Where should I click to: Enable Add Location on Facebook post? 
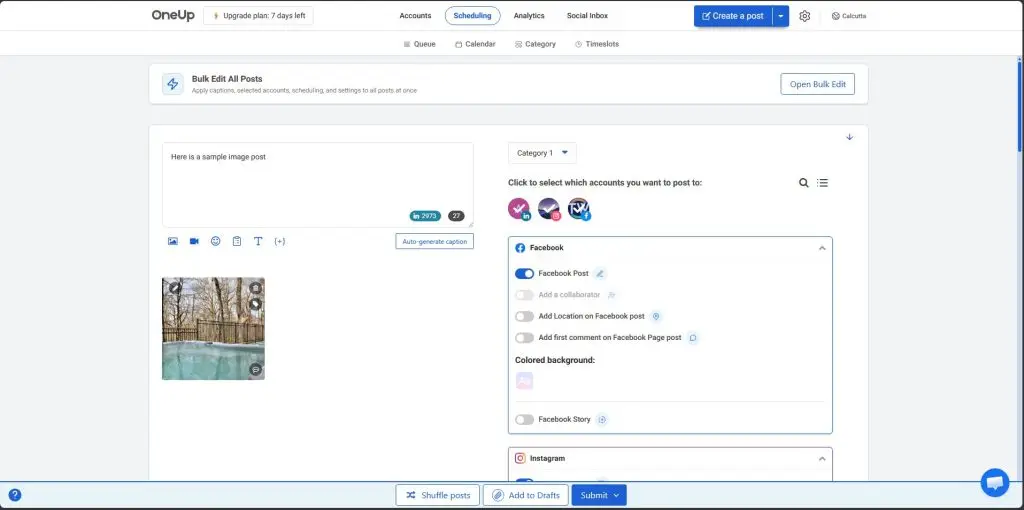pos(524,316)
